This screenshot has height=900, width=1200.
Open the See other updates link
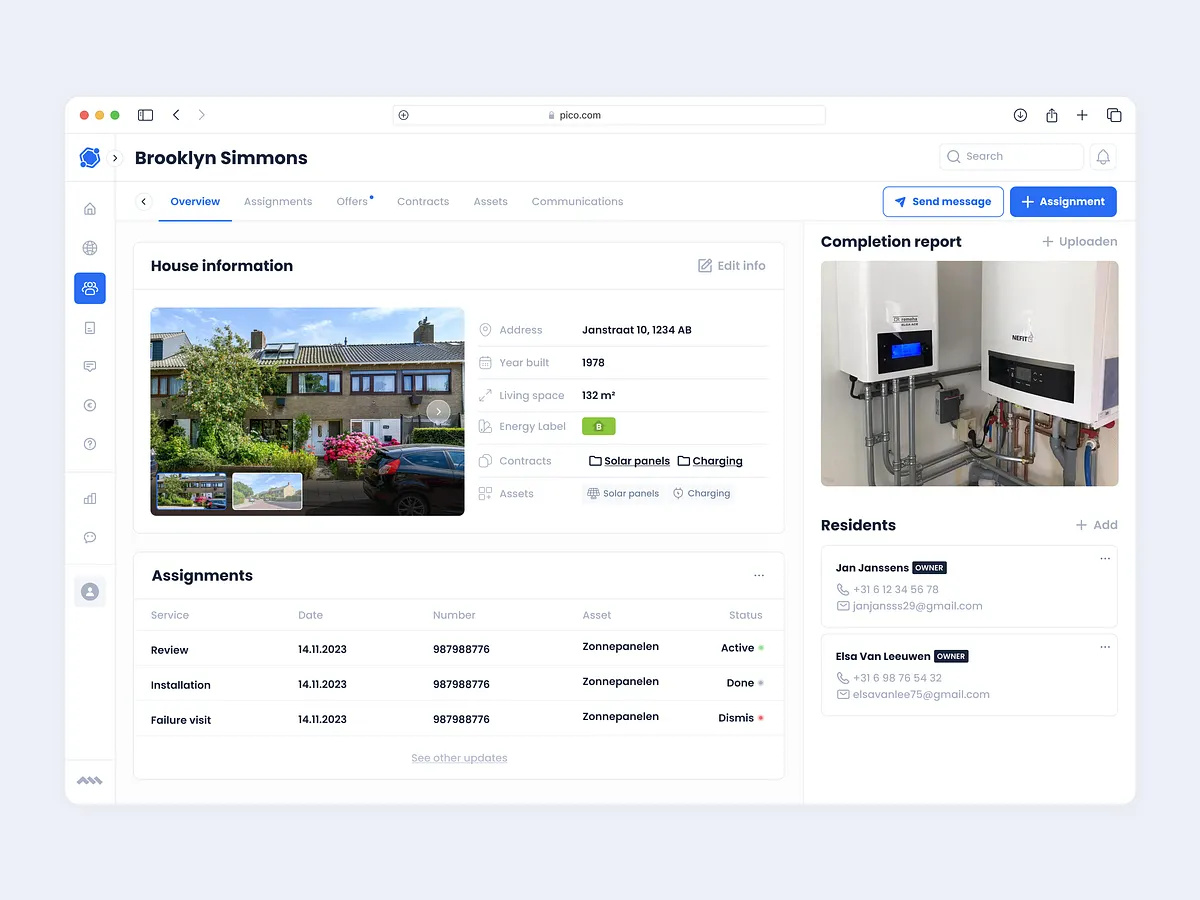coord(459,757)
